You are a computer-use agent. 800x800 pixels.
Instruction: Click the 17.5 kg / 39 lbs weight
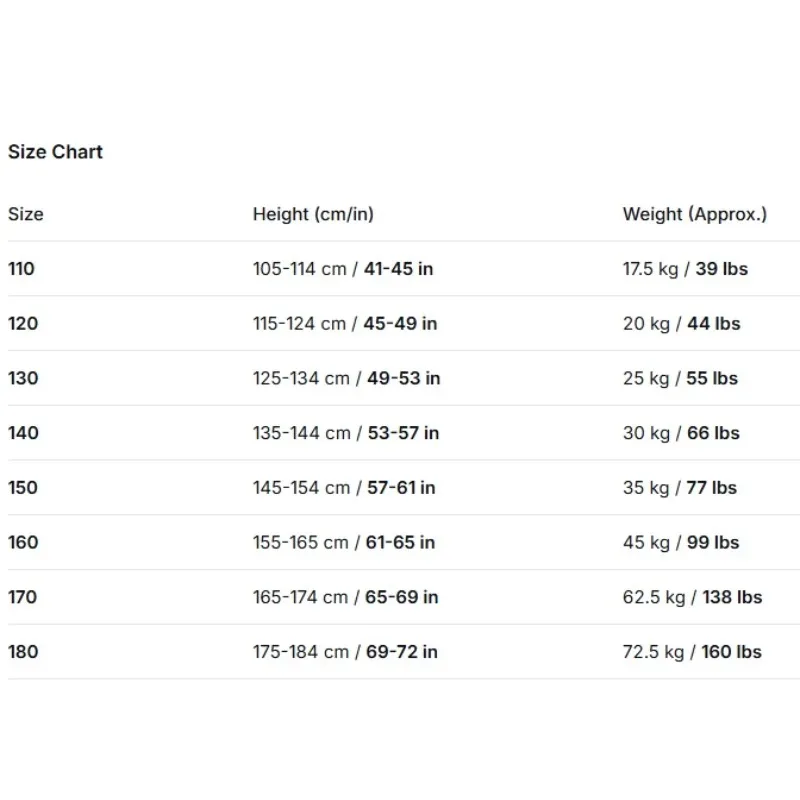(x=685, y=269)
